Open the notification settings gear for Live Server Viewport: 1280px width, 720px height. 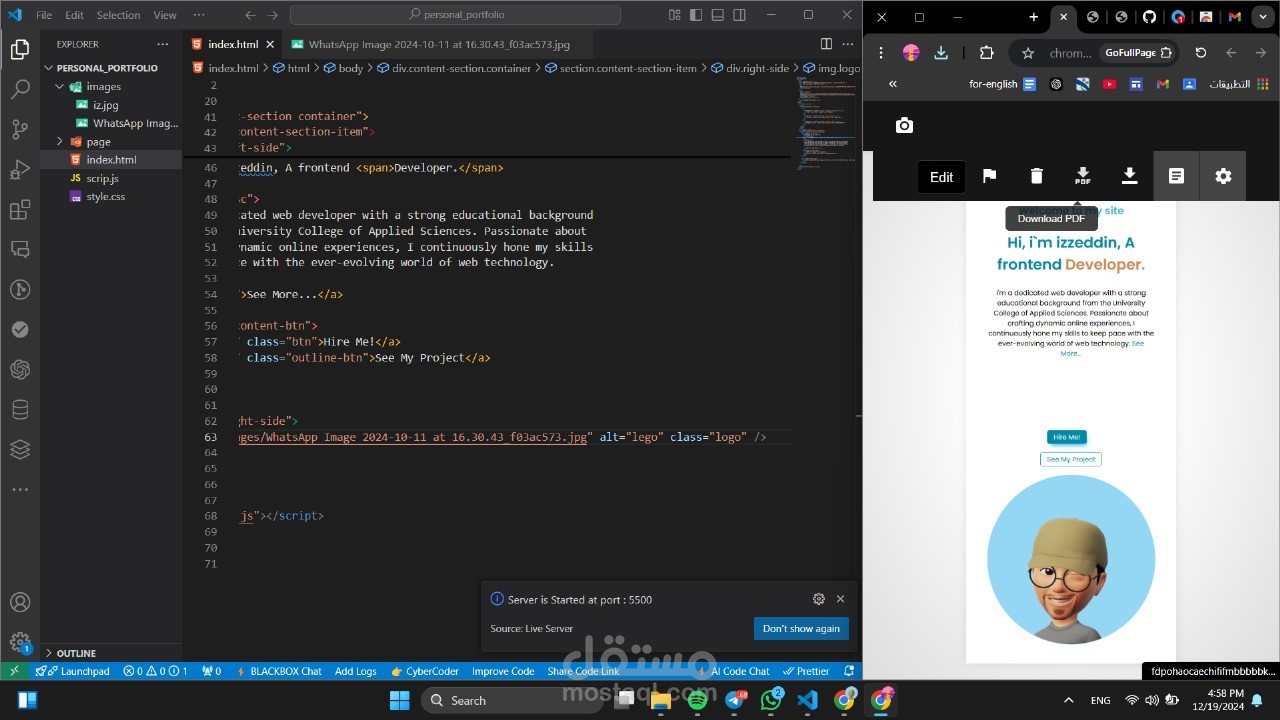[x=819, y=599]
